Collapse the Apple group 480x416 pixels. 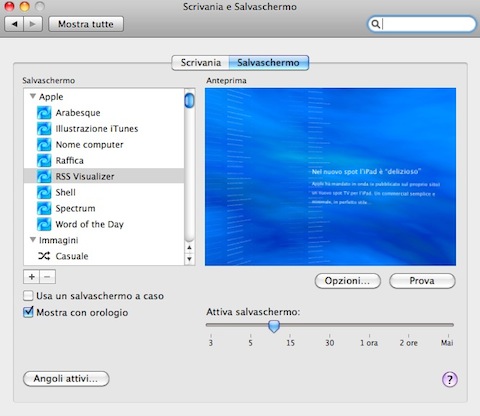33,96
